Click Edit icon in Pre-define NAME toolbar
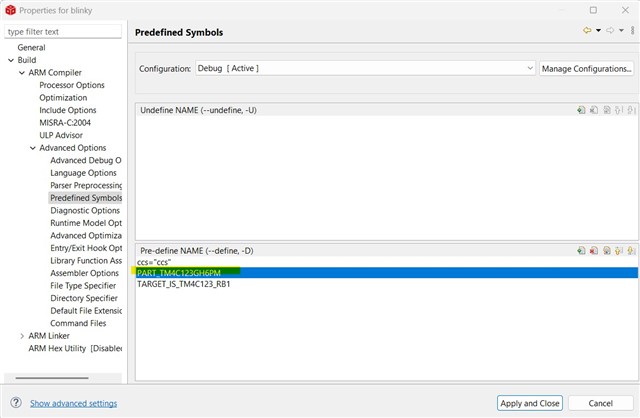 (x=606, y=250)
